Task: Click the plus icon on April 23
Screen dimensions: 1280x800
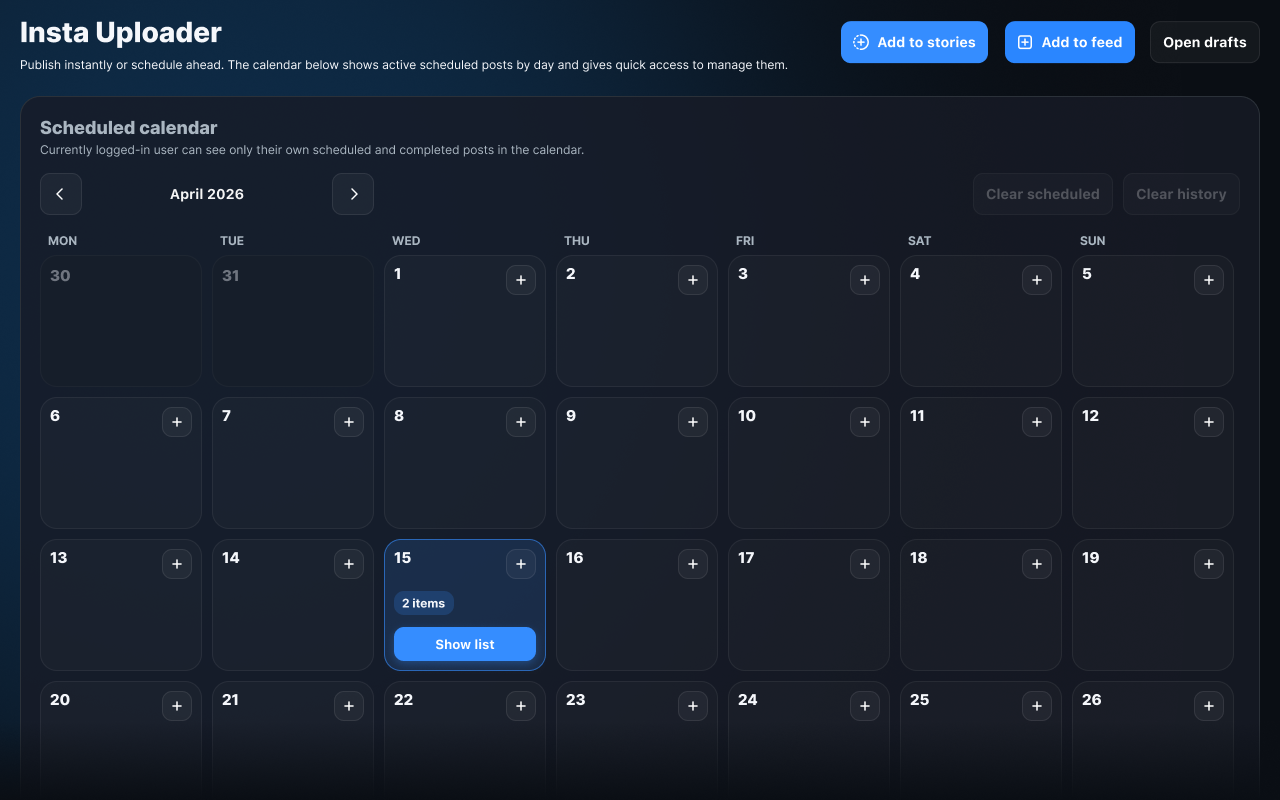Action: coord(693,706)
